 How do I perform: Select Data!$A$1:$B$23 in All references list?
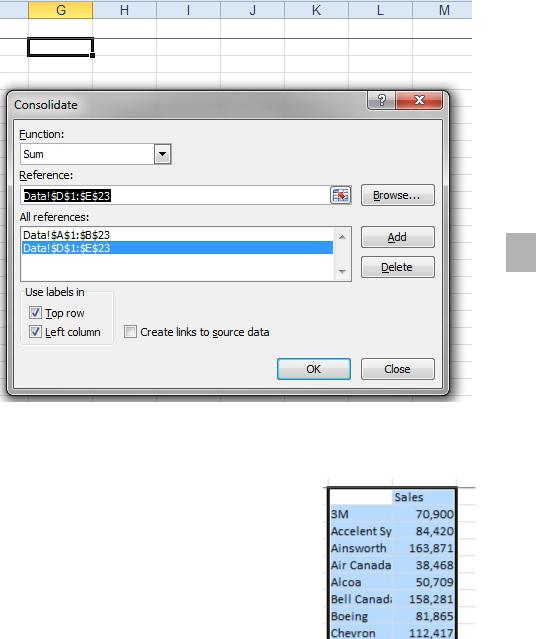pyautogui.click(x=177, y=235)
